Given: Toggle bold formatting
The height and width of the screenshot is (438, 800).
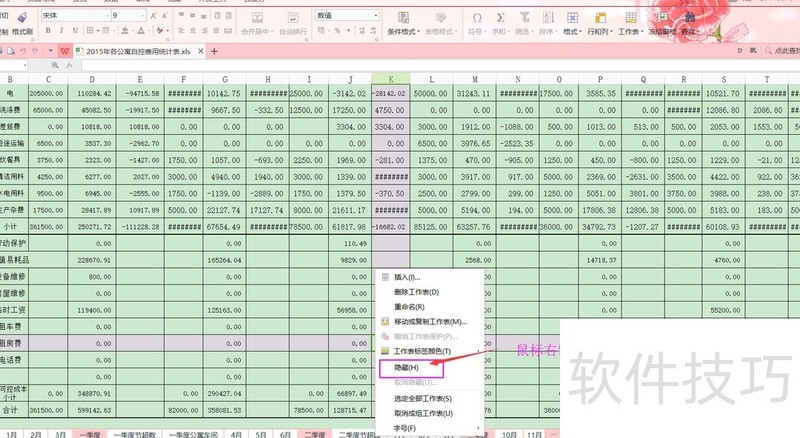Looking at the screenshot, I should [x=48, y=31].
